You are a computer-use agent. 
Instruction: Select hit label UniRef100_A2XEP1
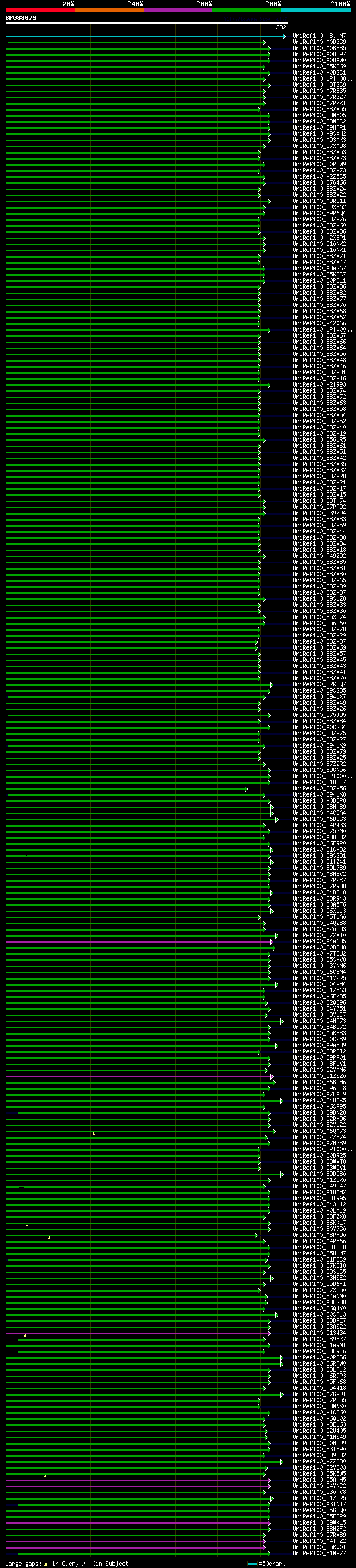click(319, 238)
